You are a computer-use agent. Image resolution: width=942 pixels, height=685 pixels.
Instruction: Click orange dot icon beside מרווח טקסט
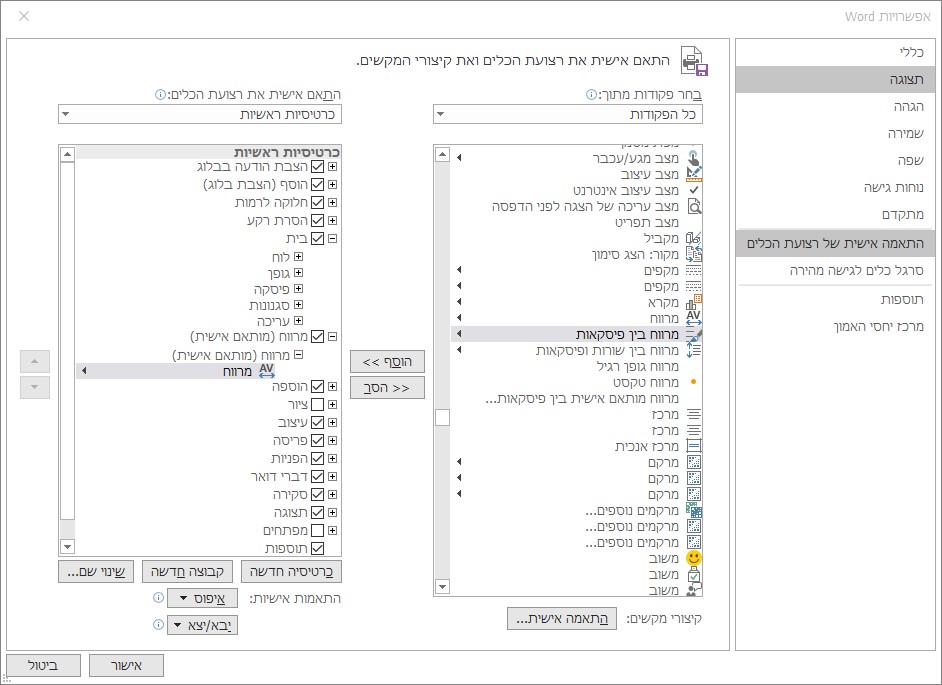(693, 382)
